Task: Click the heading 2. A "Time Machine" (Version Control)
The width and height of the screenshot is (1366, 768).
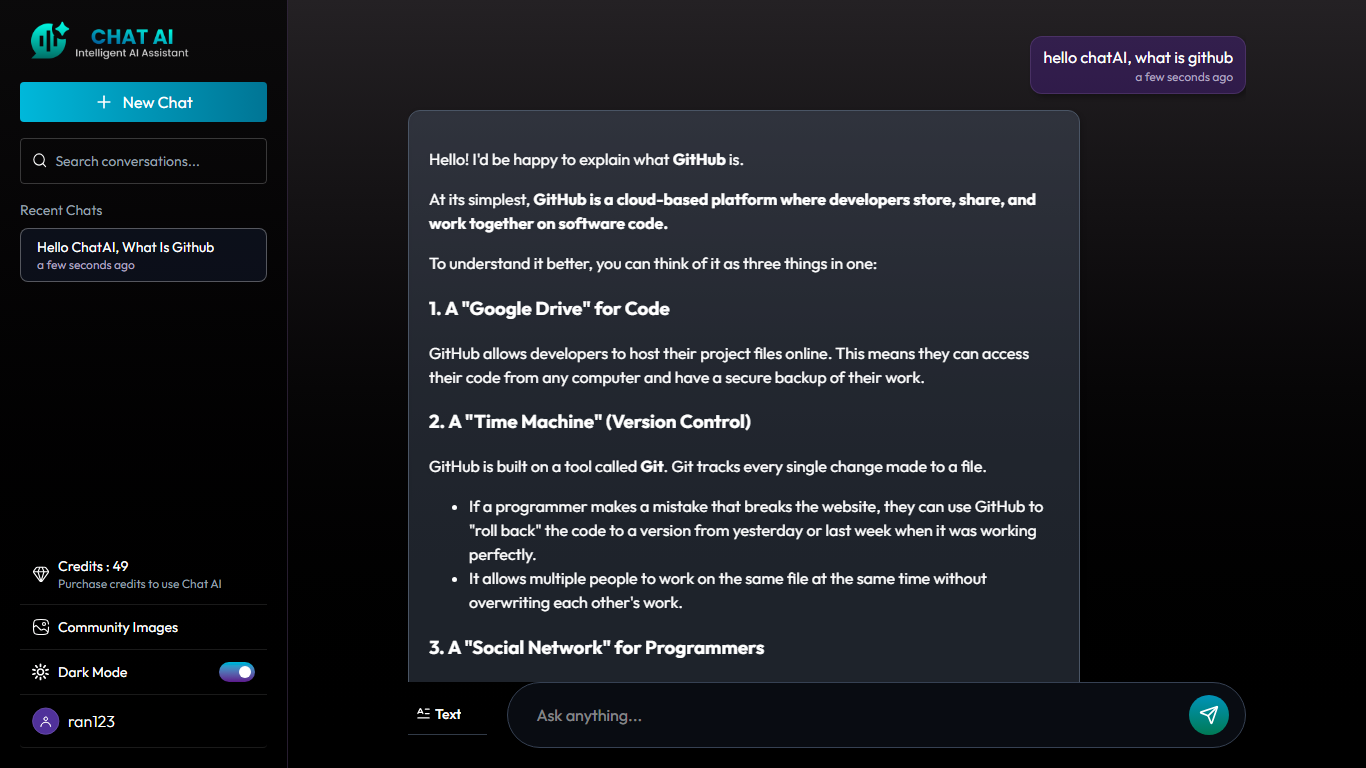Action: 590,422
